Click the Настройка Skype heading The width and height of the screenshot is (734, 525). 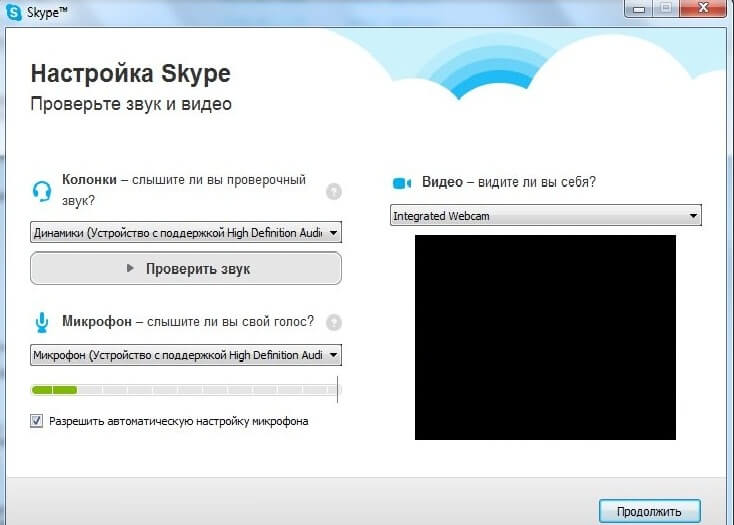130,74
